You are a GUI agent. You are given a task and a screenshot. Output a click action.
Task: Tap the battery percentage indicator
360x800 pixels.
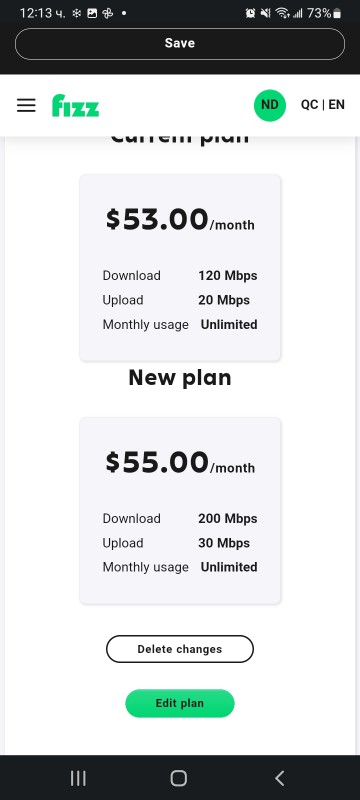(x=319, y=13)
